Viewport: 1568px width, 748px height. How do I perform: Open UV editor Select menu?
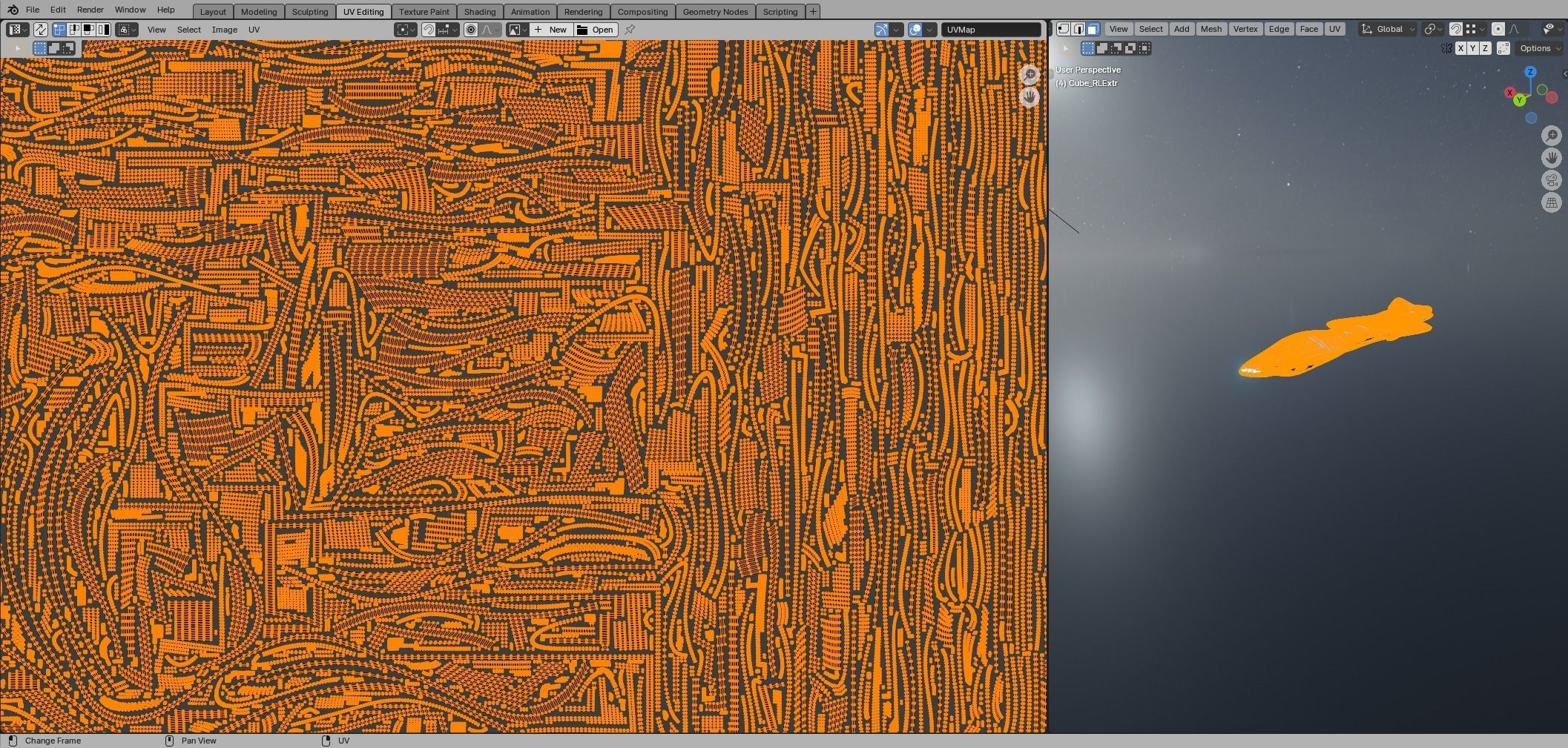[188, 30]
